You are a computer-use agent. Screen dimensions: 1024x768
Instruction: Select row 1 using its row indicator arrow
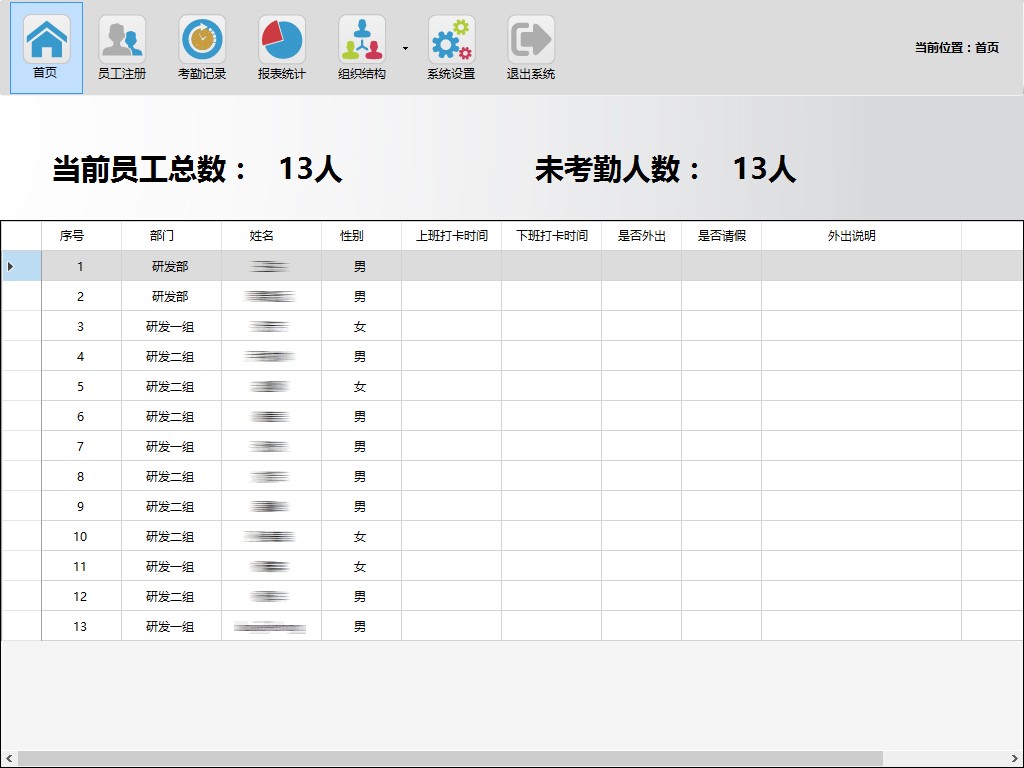point(11,266)
